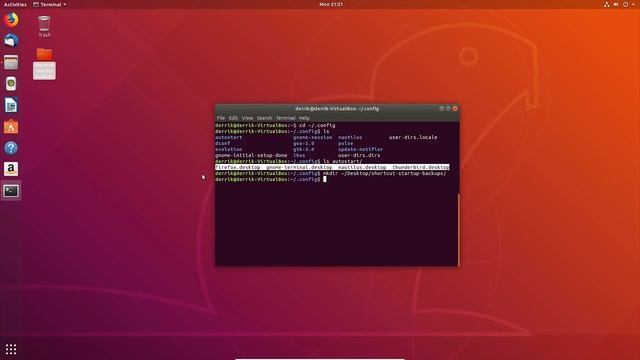Click 'ibus' directory name
Screen dimensions: 640x360
tap(299, 156)
